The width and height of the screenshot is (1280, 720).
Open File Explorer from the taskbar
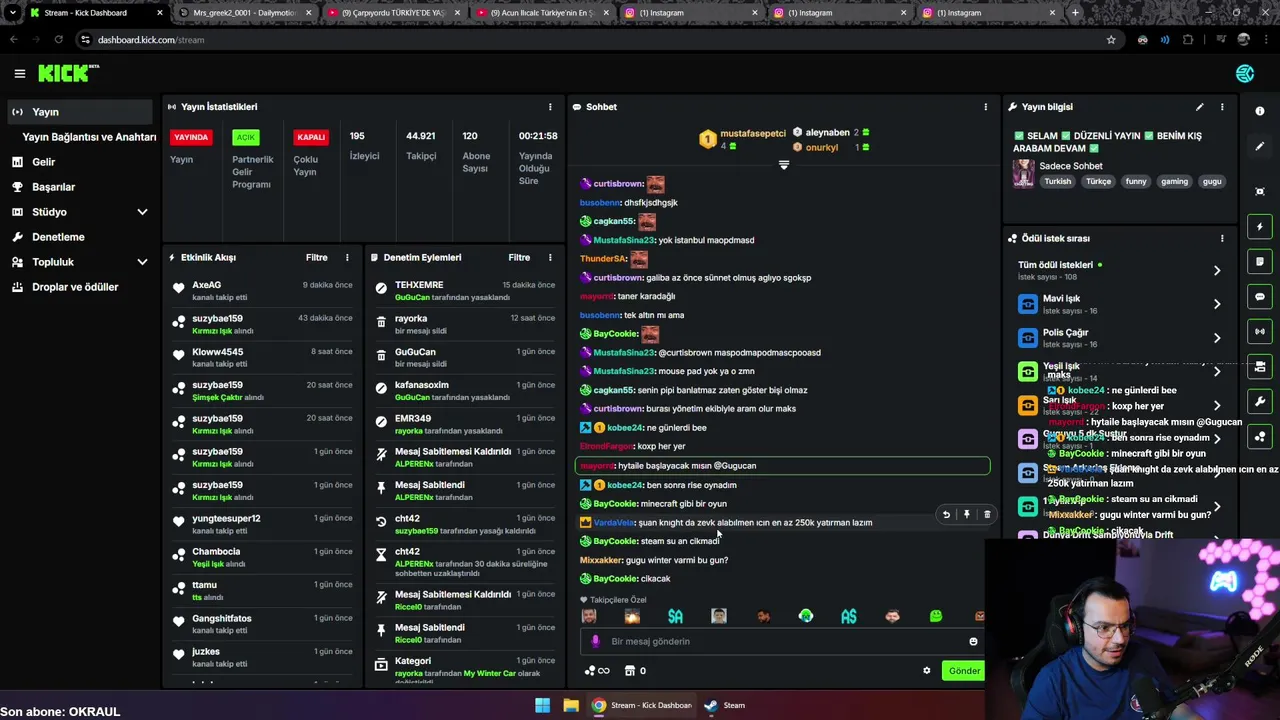571,705
